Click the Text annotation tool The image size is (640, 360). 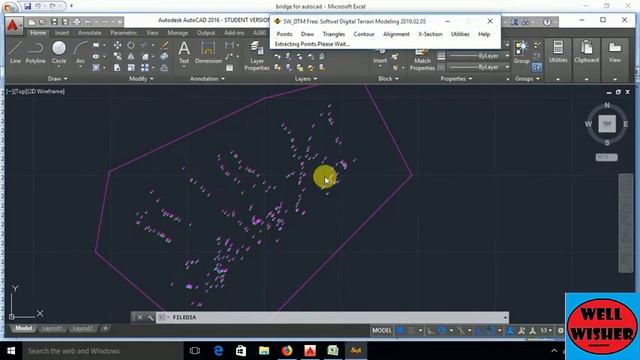[x=184, y=52]
